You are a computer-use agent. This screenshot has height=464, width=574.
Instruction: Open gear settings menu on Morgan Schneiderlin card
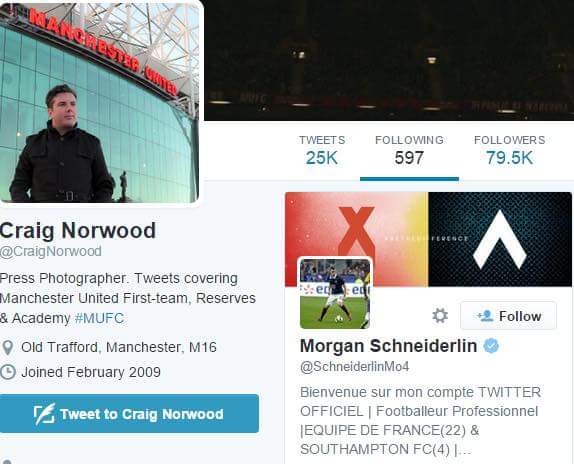[x=440, y=315]
